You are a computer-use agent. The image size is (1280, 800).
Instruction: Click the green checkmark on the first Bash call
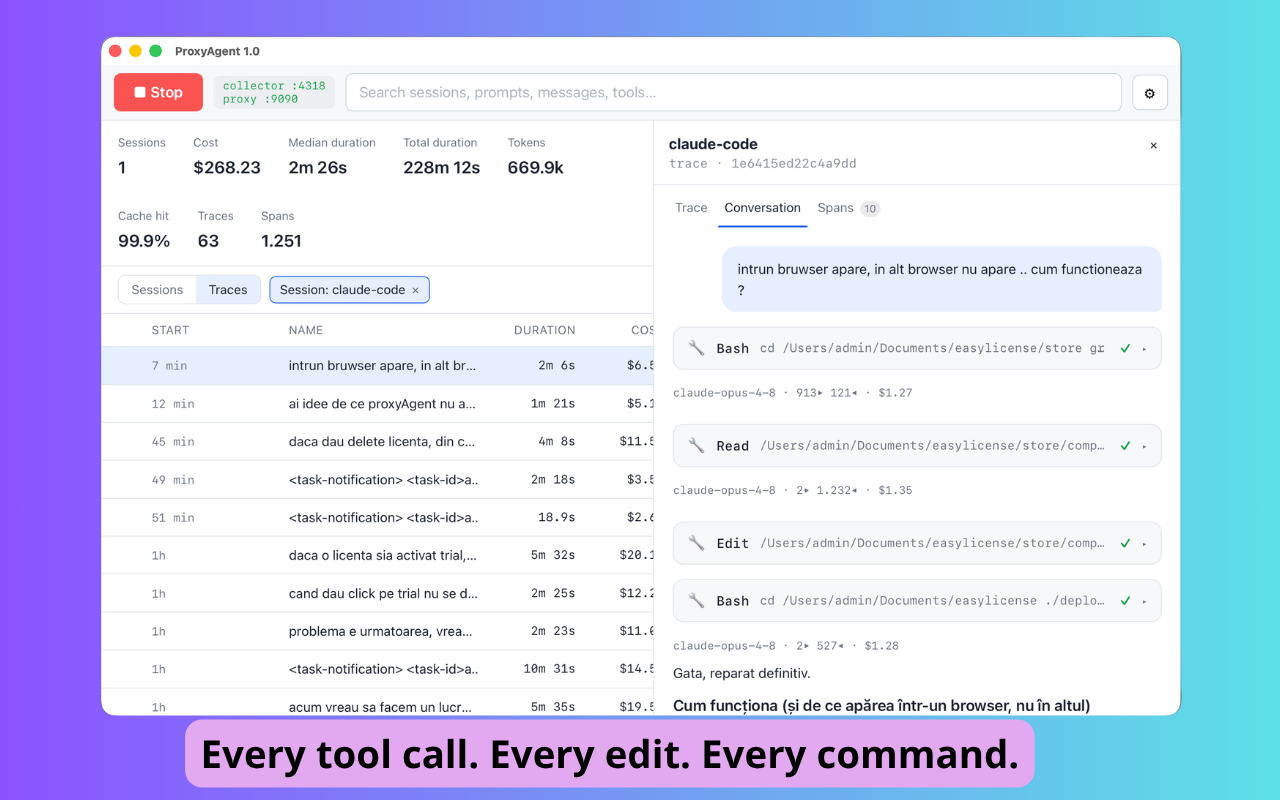(x=1125, y=348)
